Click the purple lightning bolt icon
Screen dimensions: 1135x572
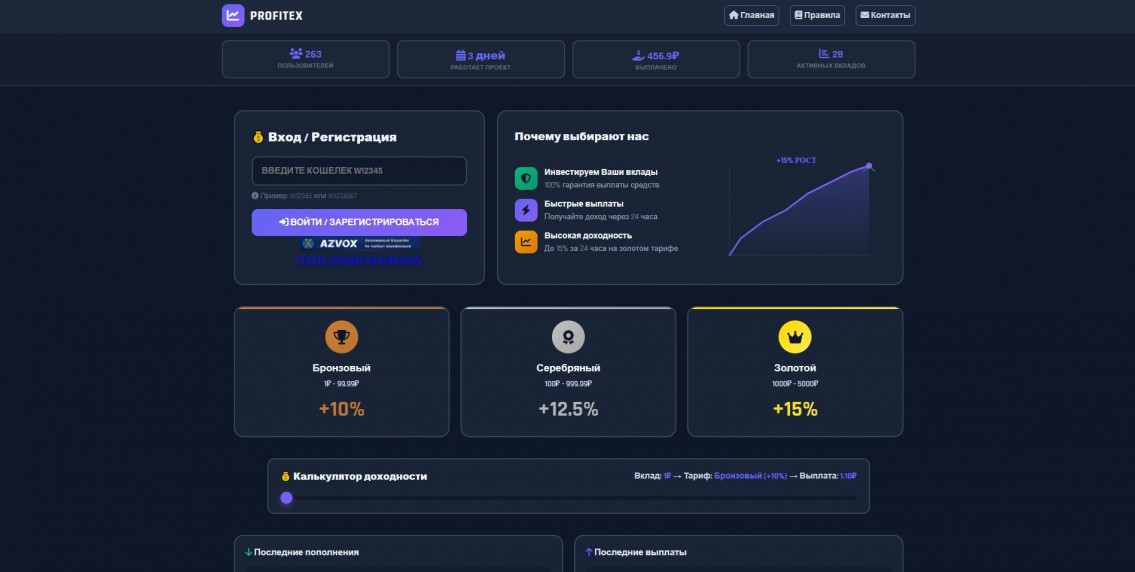pos(526,210)
